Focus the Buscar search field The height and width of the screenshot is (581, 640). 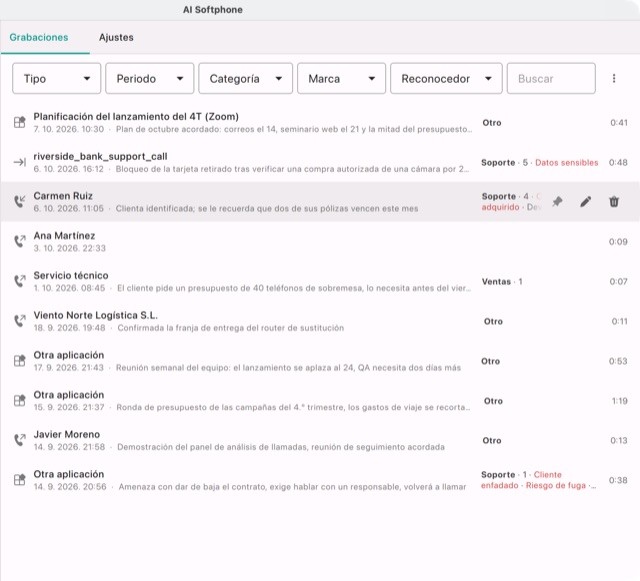[x=551, y=78]
